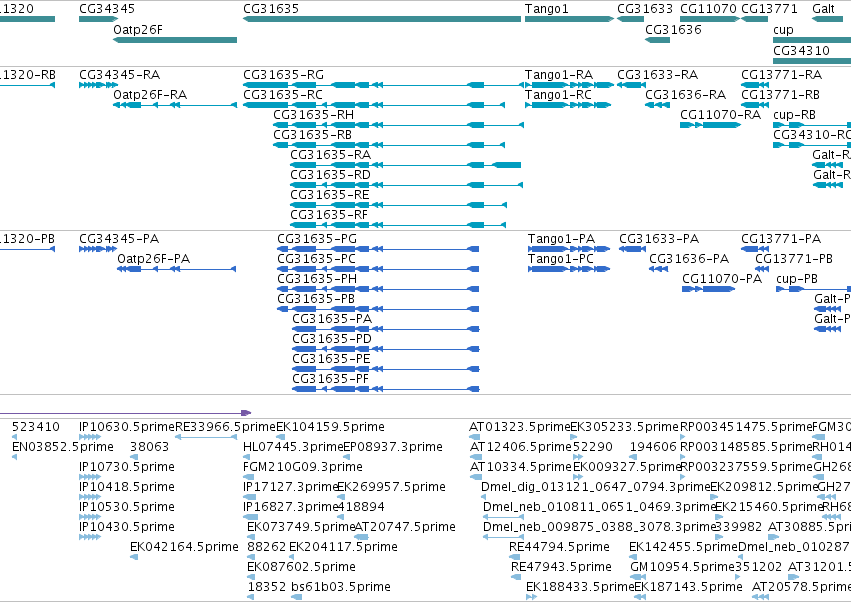This screenshot has height=602, width=851.
Task: Select the CG34345 gene label
Action: click(x=107, y=9)
